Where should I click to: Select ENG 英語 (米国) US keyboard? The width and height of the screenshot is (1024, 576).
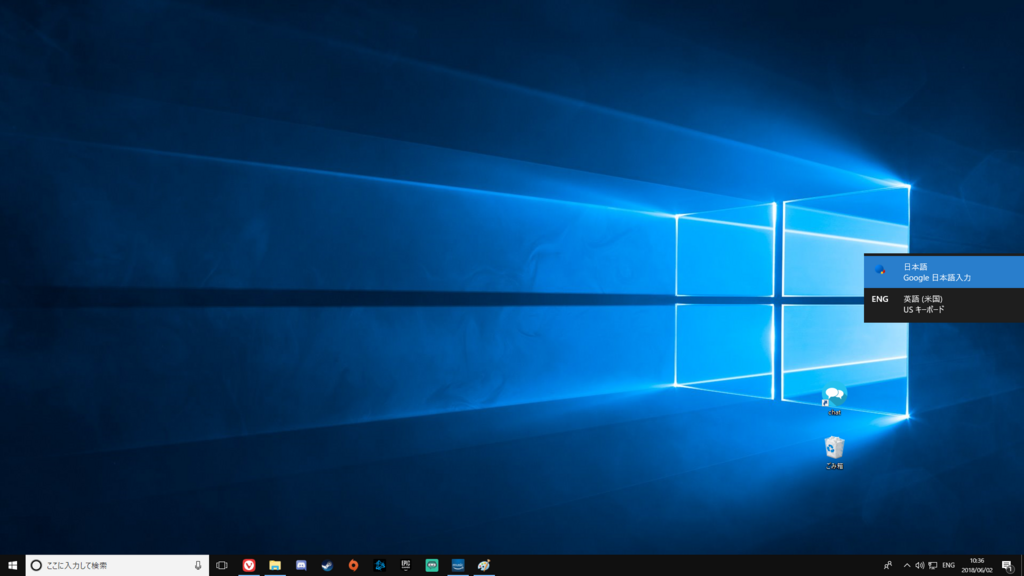click(x=944, y=304)
